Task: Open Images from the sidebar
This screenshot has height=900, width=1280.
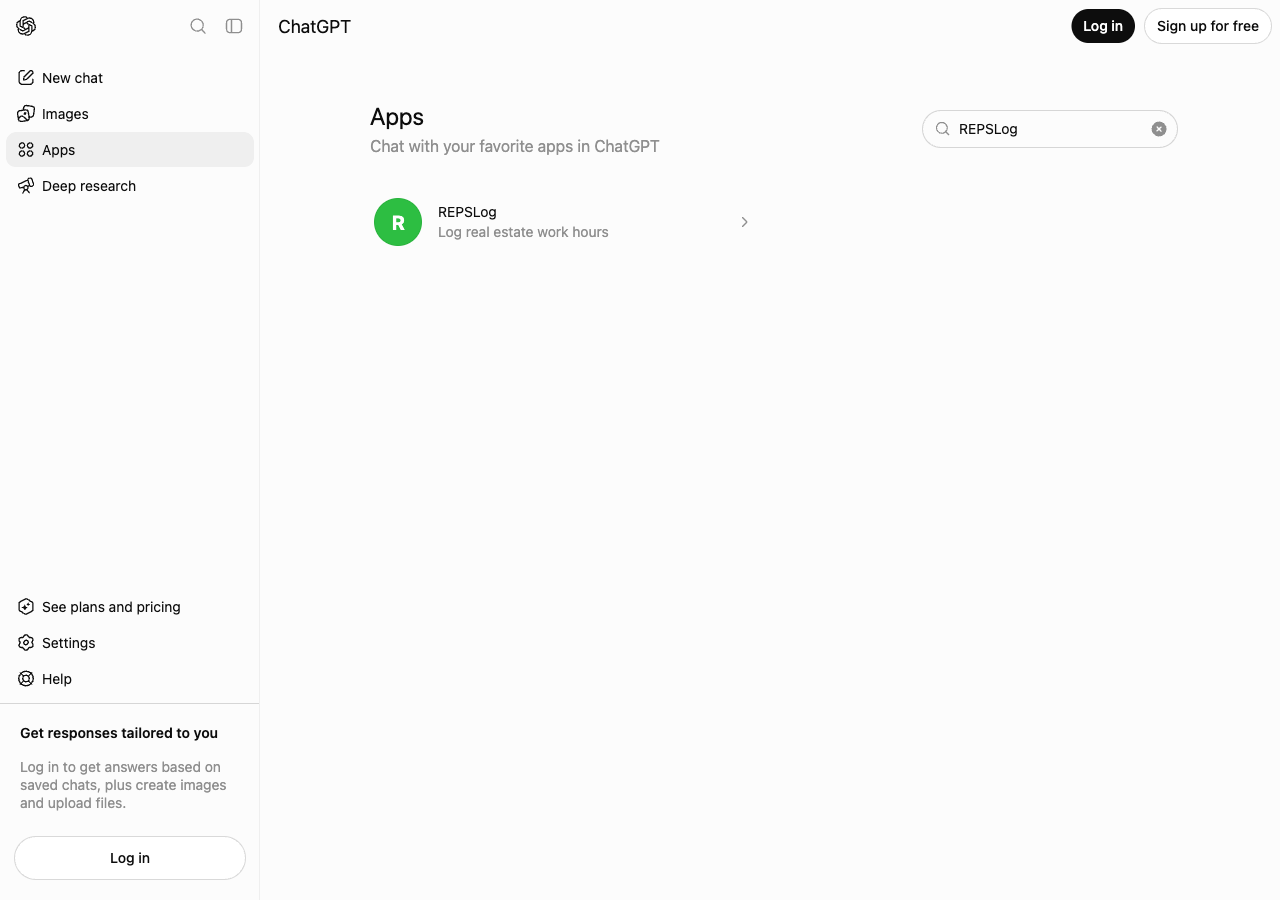Action: click(x=130, y=113)
